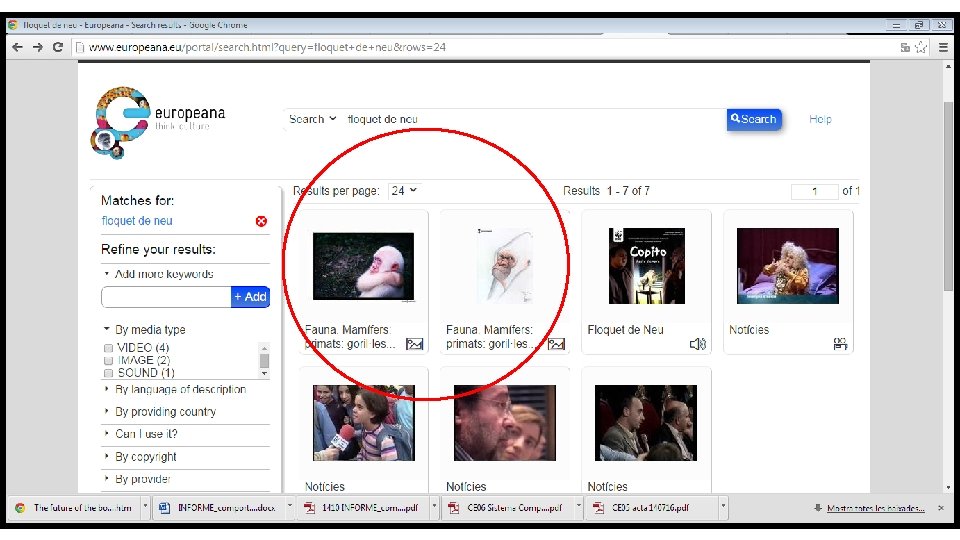Image resolution: width=960 pixels, height=540 pixels.
Task: Click the media type list scrollbar
Action: (x=264, y=361)
